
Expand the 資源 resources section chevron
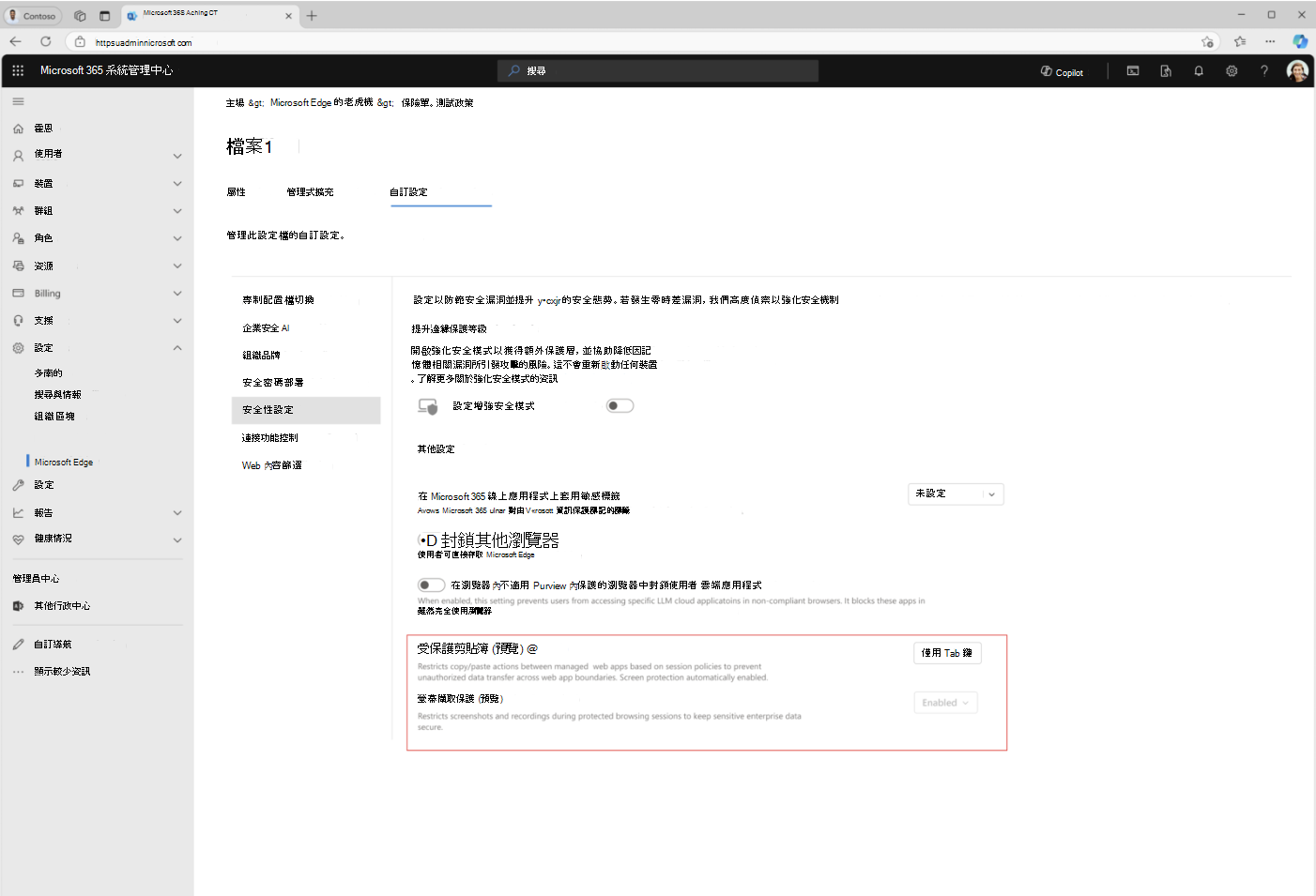coord(177,266)
